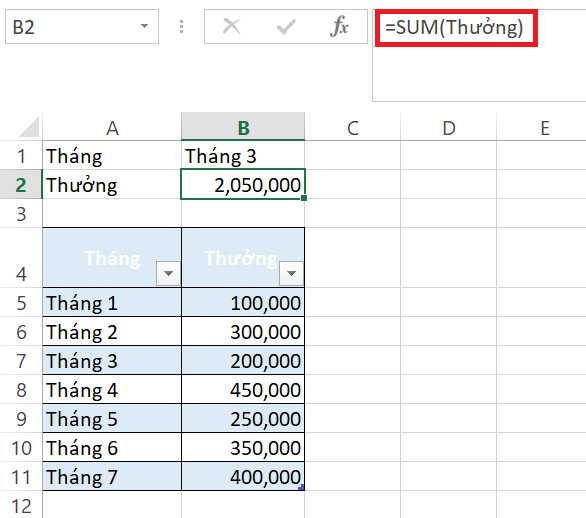Viewport: 586px width, 518px height.
Task: Click the Cancel X formula icon
Action: (x=231, y=27)
